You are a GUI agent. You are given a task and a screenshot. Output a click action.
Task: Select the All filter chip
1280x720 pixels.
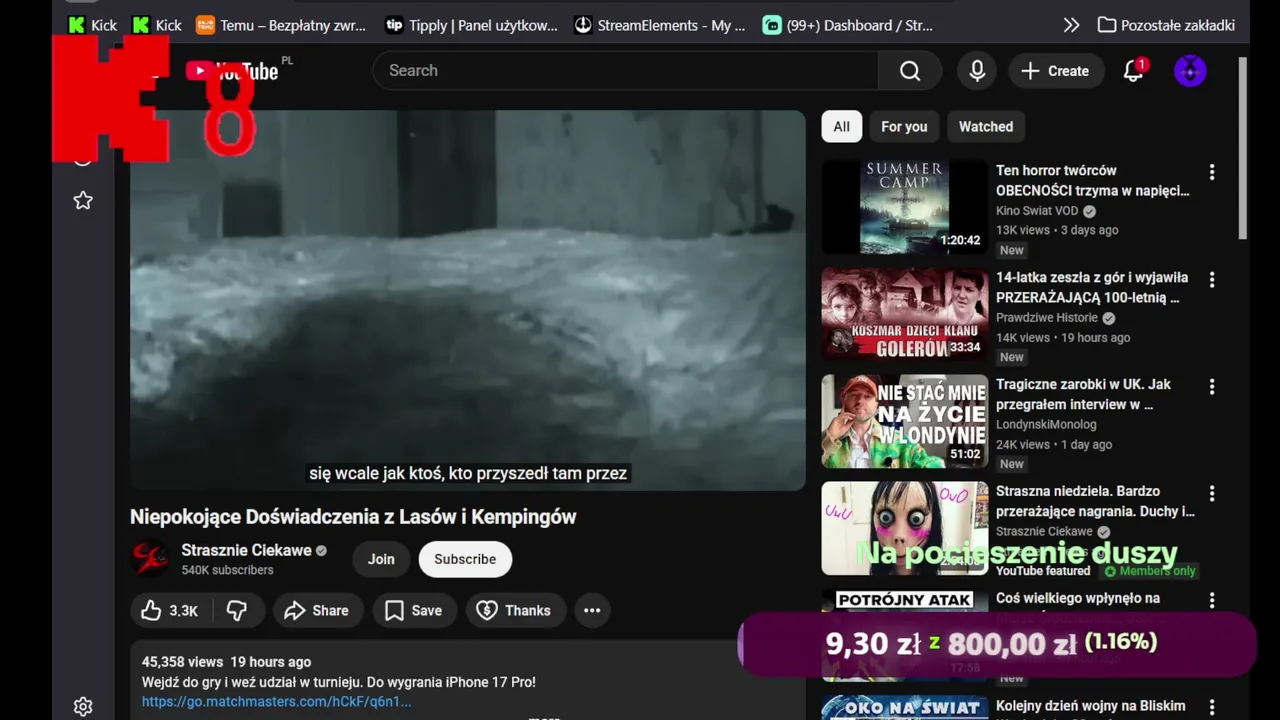pyautogui.click(x=841, y=127)
